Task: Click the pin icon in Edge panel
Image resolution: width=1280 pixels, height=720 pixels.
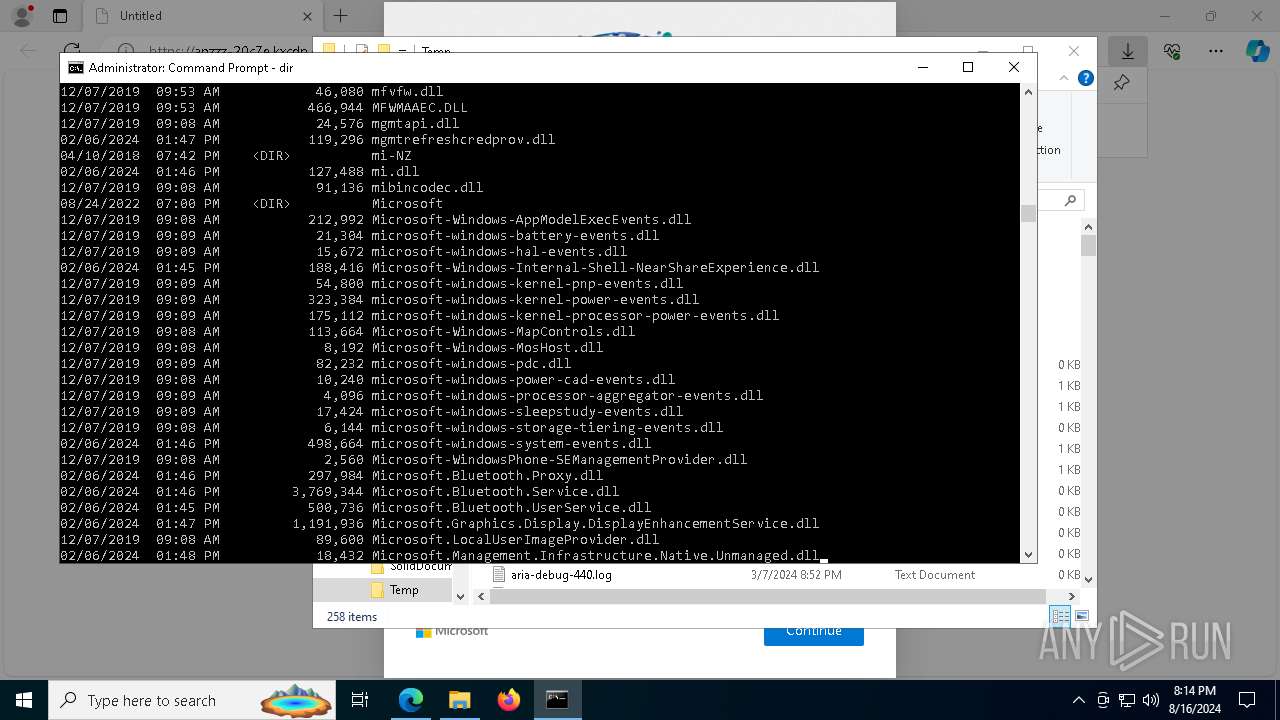Action: [x=1121, y=84]
